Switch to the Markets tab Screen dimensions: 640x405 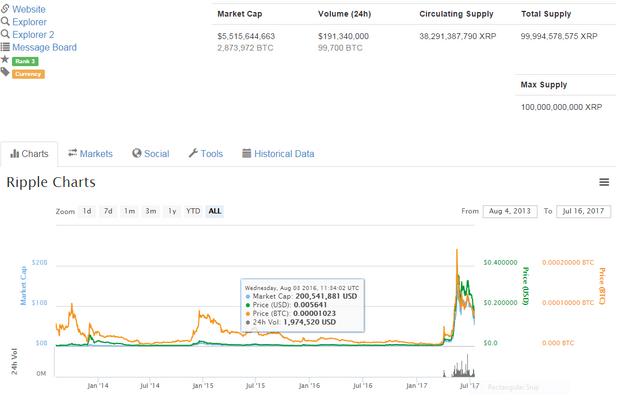[90, 154]
